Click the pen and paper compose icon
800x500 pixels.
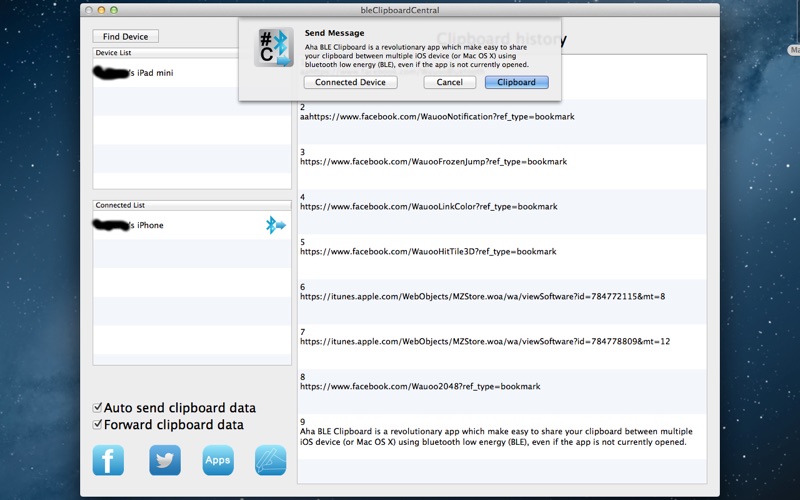tap(270, 460)
